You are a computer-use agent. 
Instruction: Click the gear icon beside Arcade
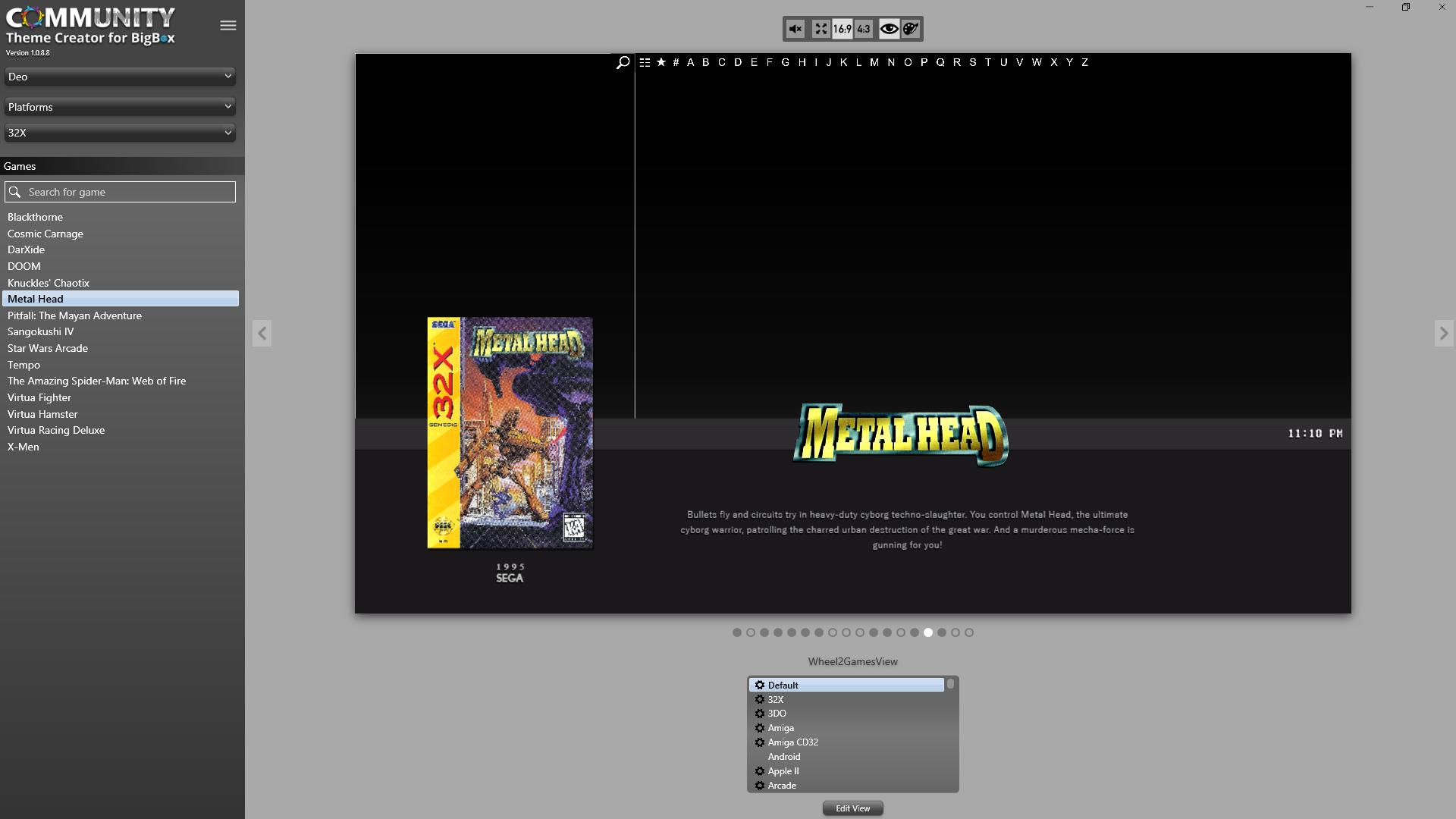tap(759, 786)
